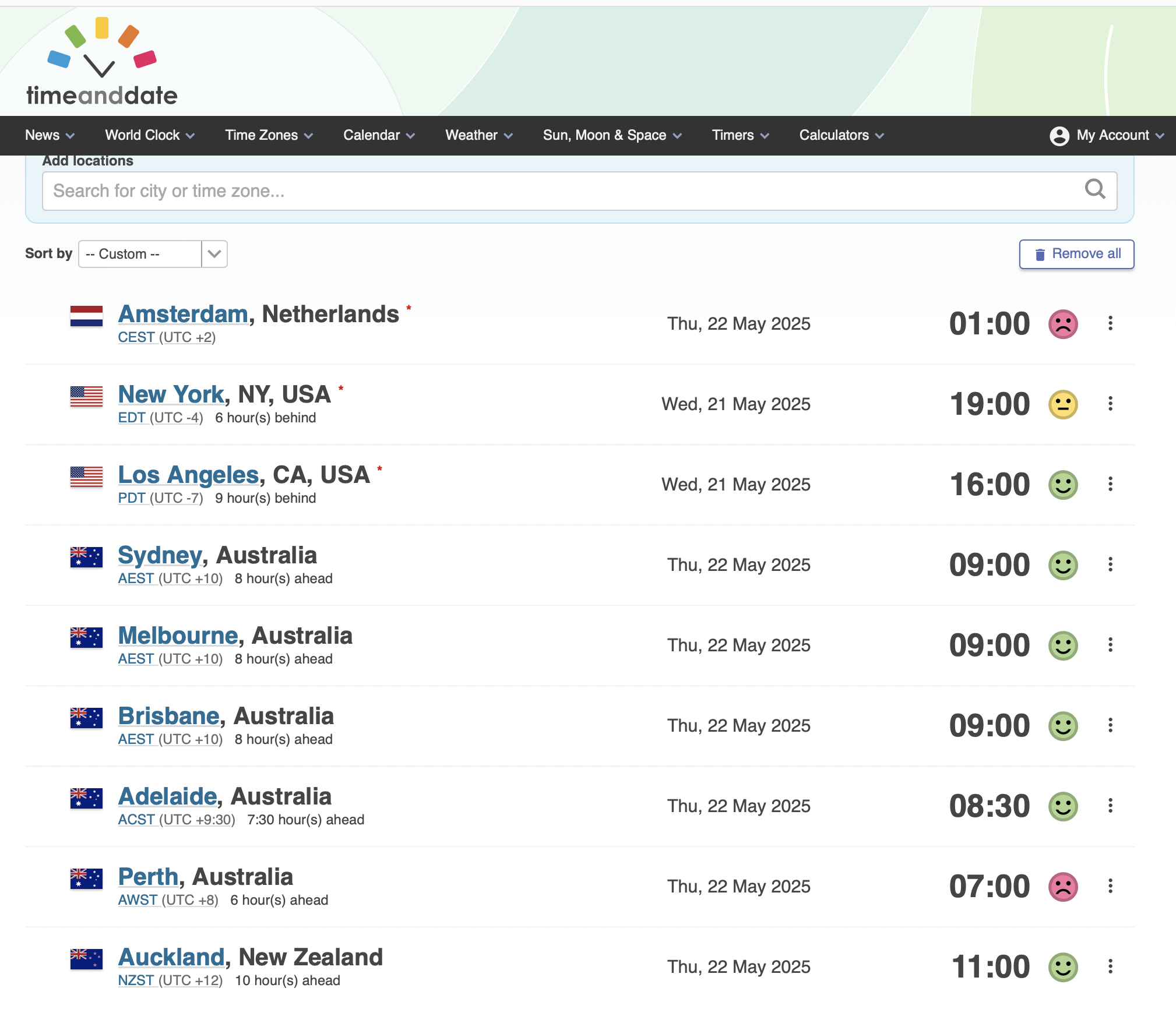
Task: Click the search magnifier icon
Action: point(1094,189)
